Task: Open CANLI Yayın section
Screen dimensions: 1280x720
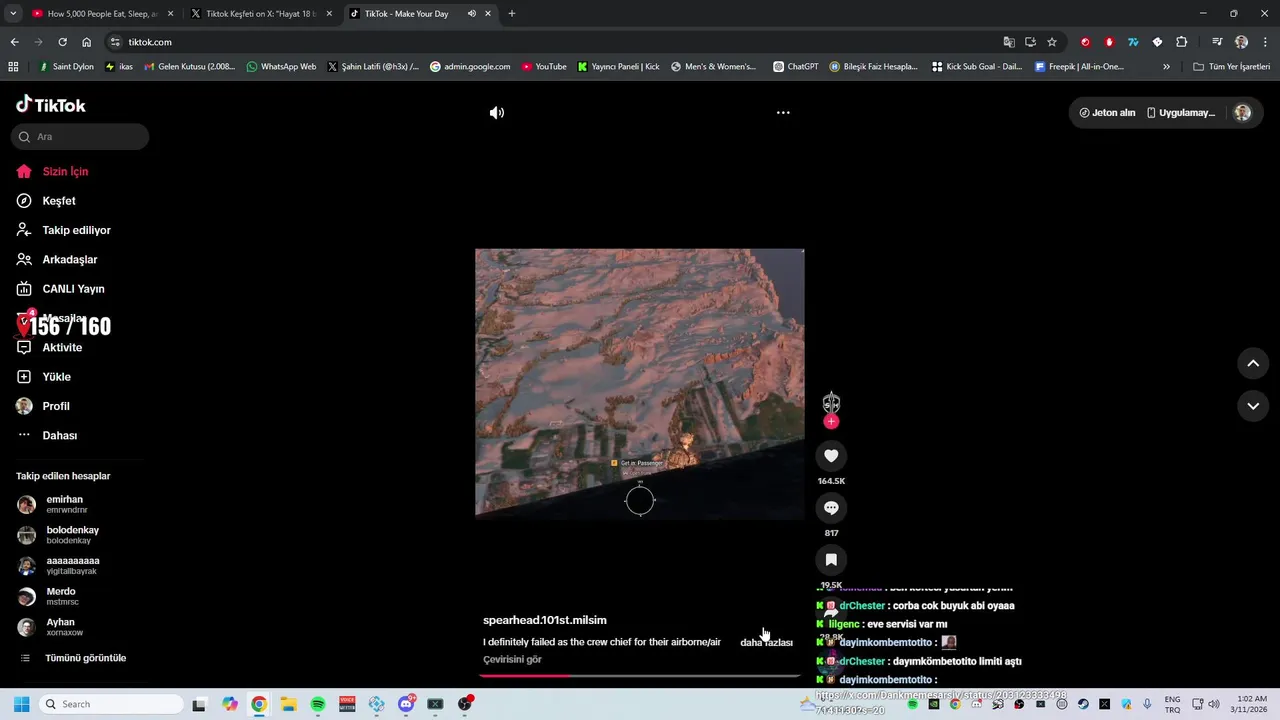Action: [60, 289]
